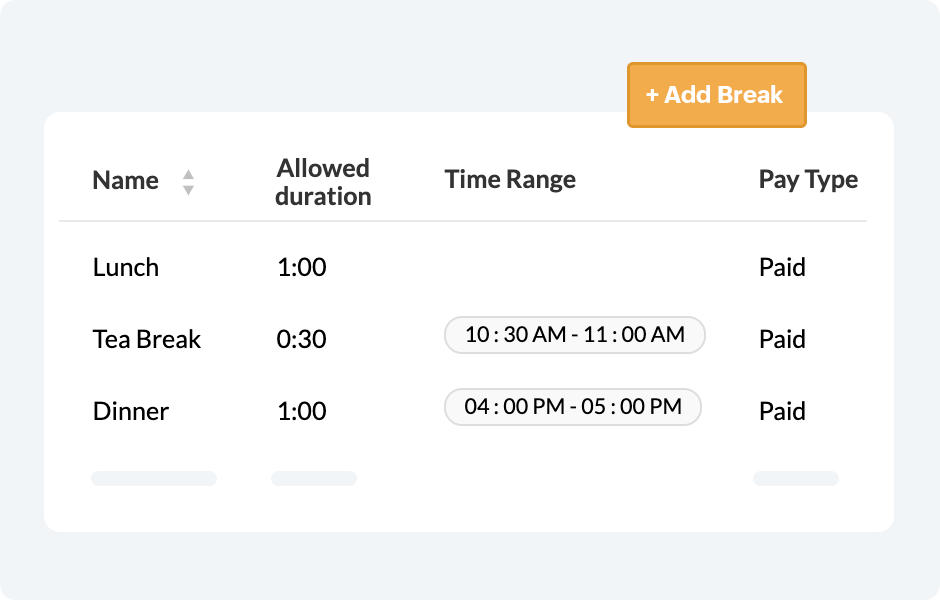
Task: Click the Pay Type column header
Action: click(808, 180)
